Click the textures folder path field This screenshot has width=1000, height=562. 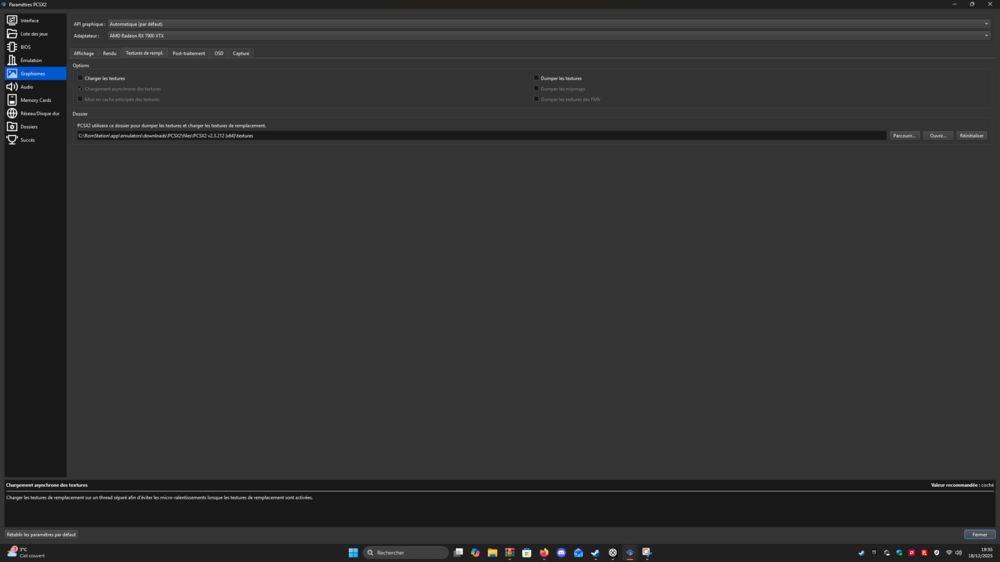coord(480,136)
